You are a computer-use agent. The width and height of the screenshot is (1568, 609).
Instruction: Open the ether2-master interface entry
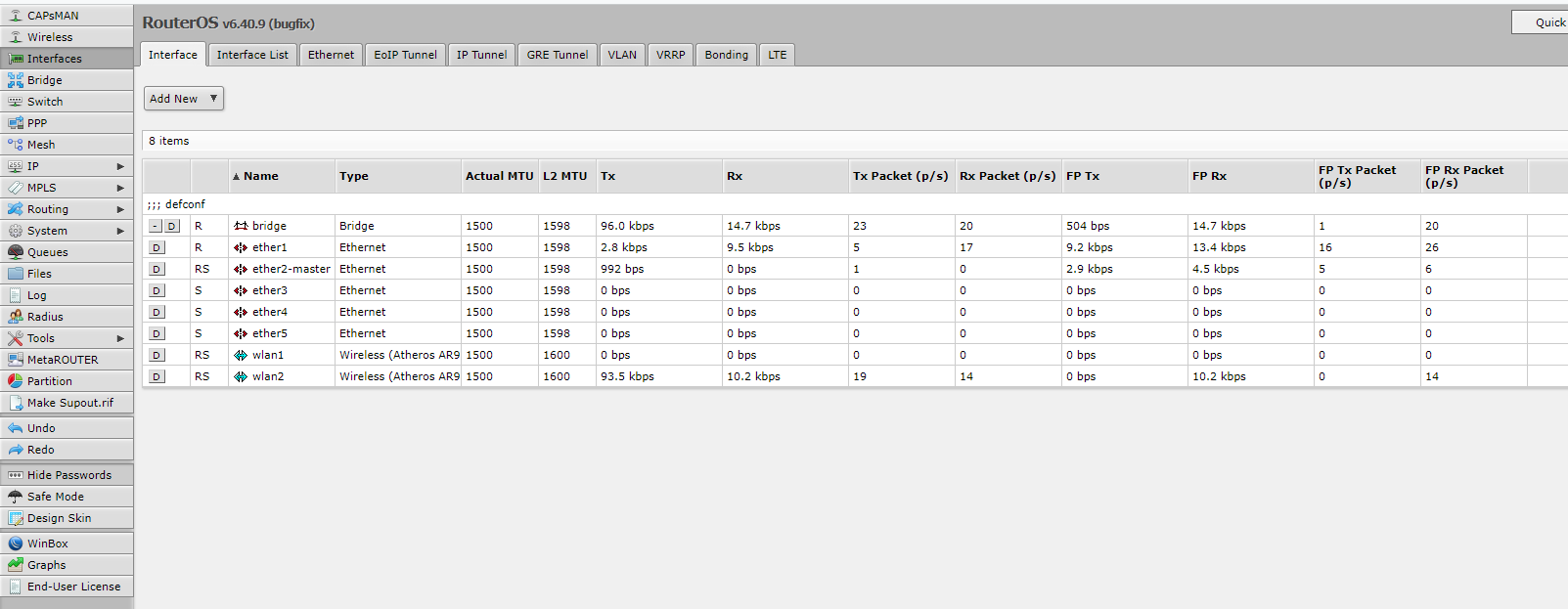291,269
